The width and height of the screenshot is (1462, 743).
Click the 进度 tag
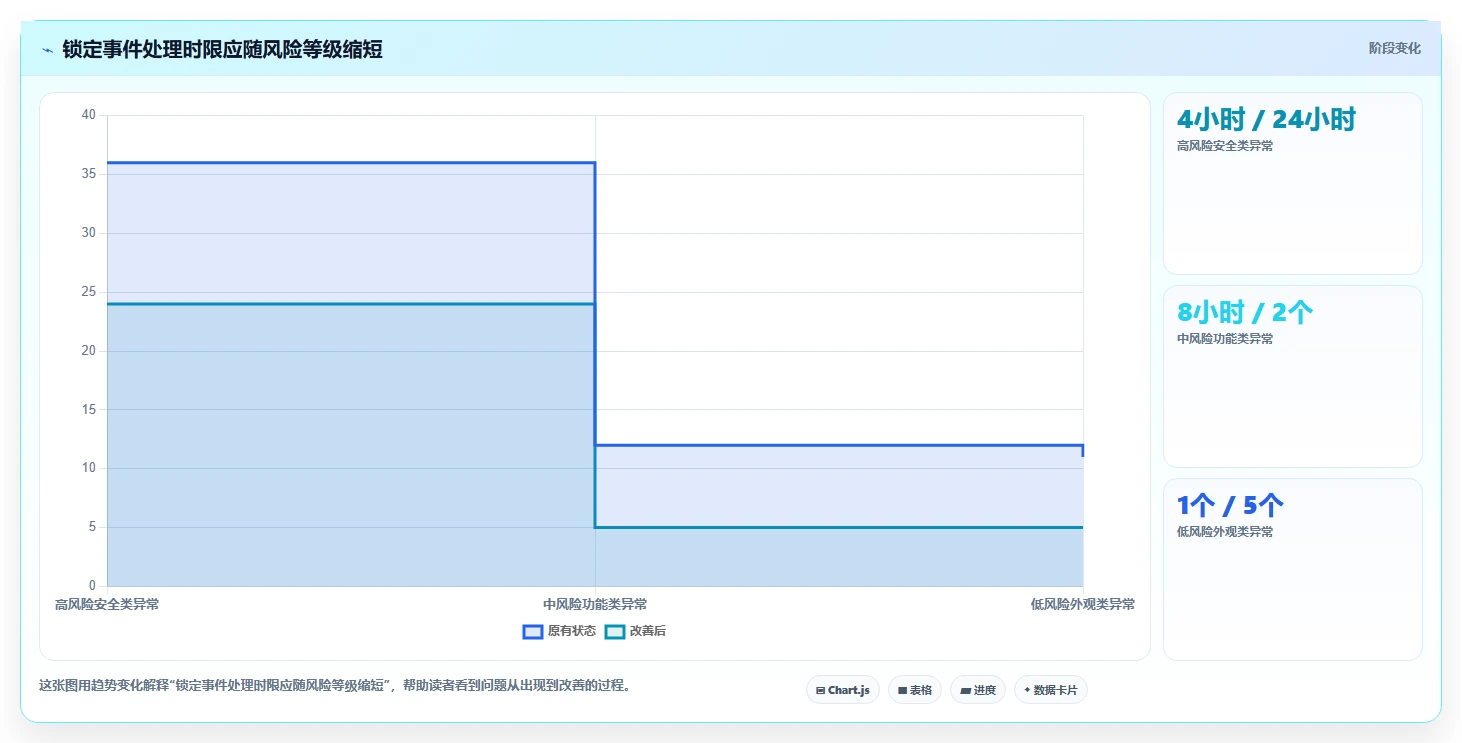pos(978,690)
